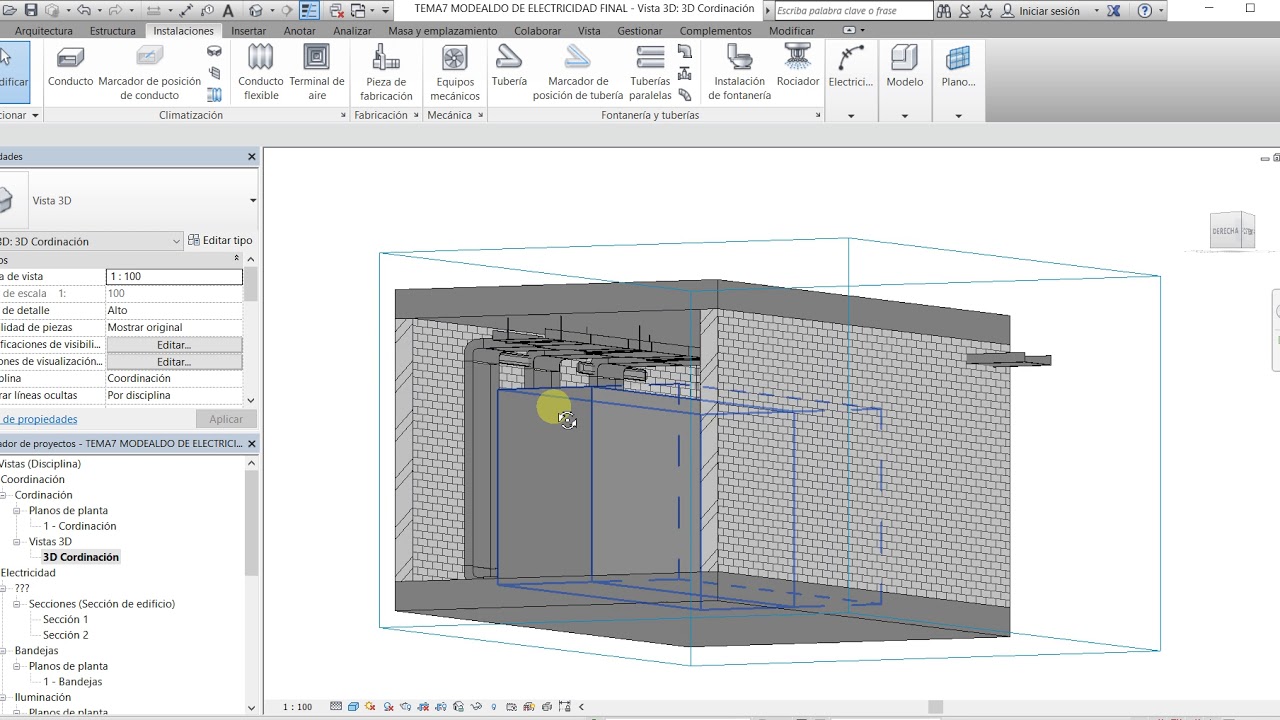Image resolution: width=1280 pixels, height=720 pixels.
Task: Click Editar button for visibility modifications
Action: [174, 345]
